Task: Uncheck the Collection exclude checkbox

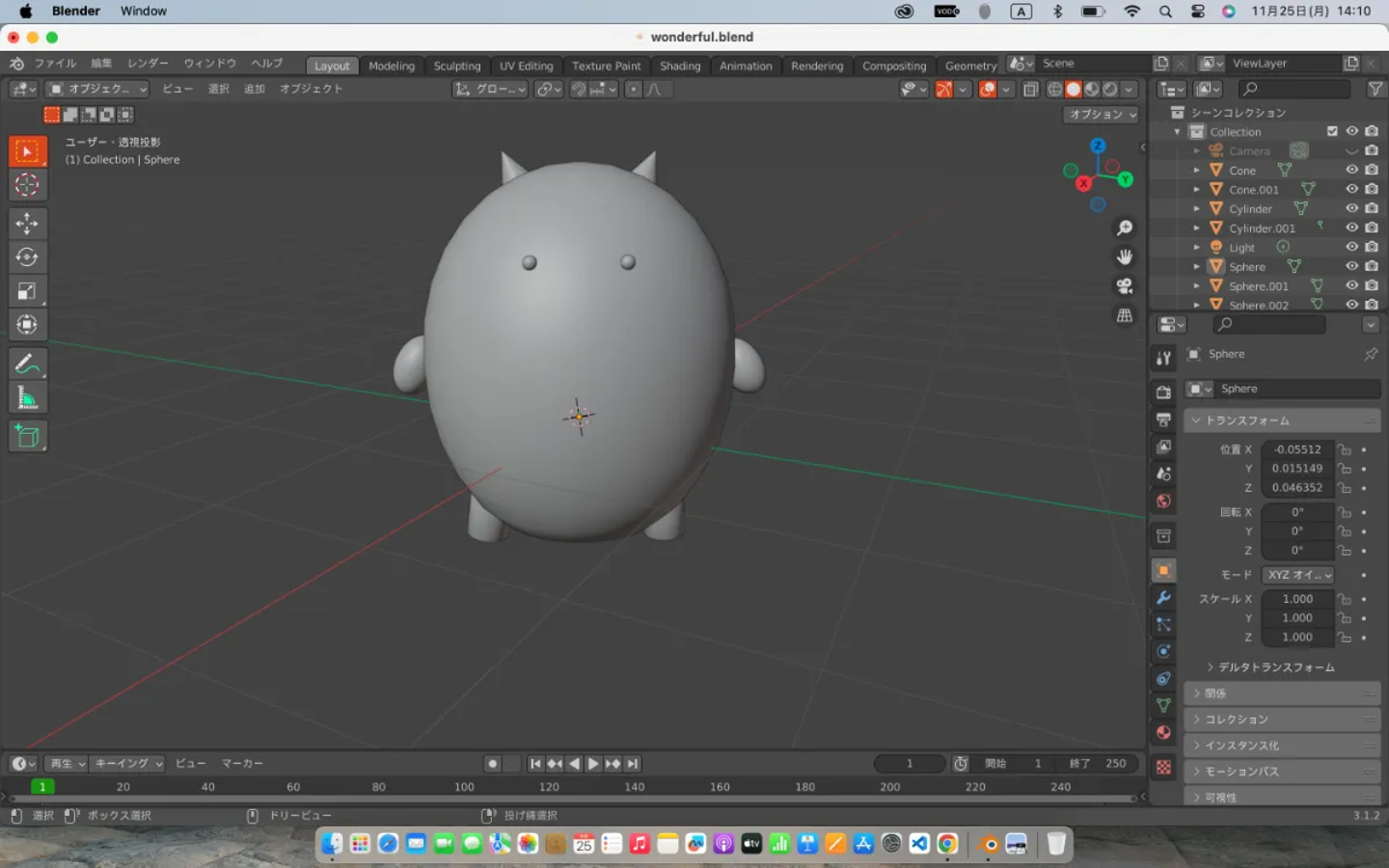Action: (1332, 131)
